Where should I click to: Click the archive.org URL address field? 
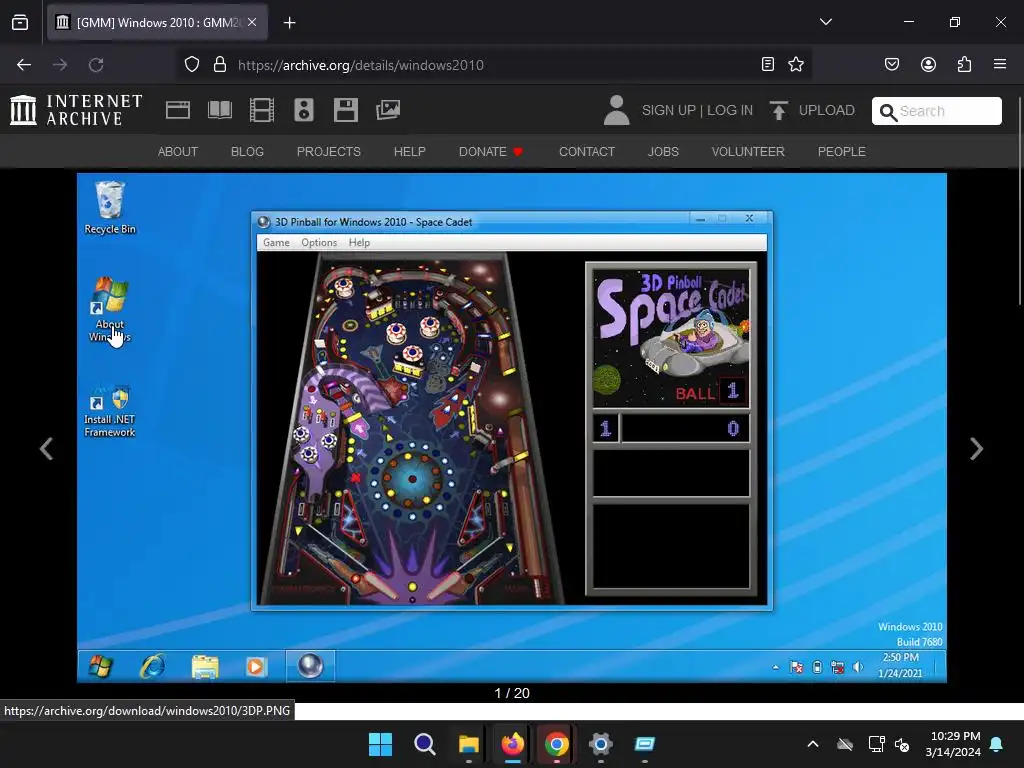point(493,65)
